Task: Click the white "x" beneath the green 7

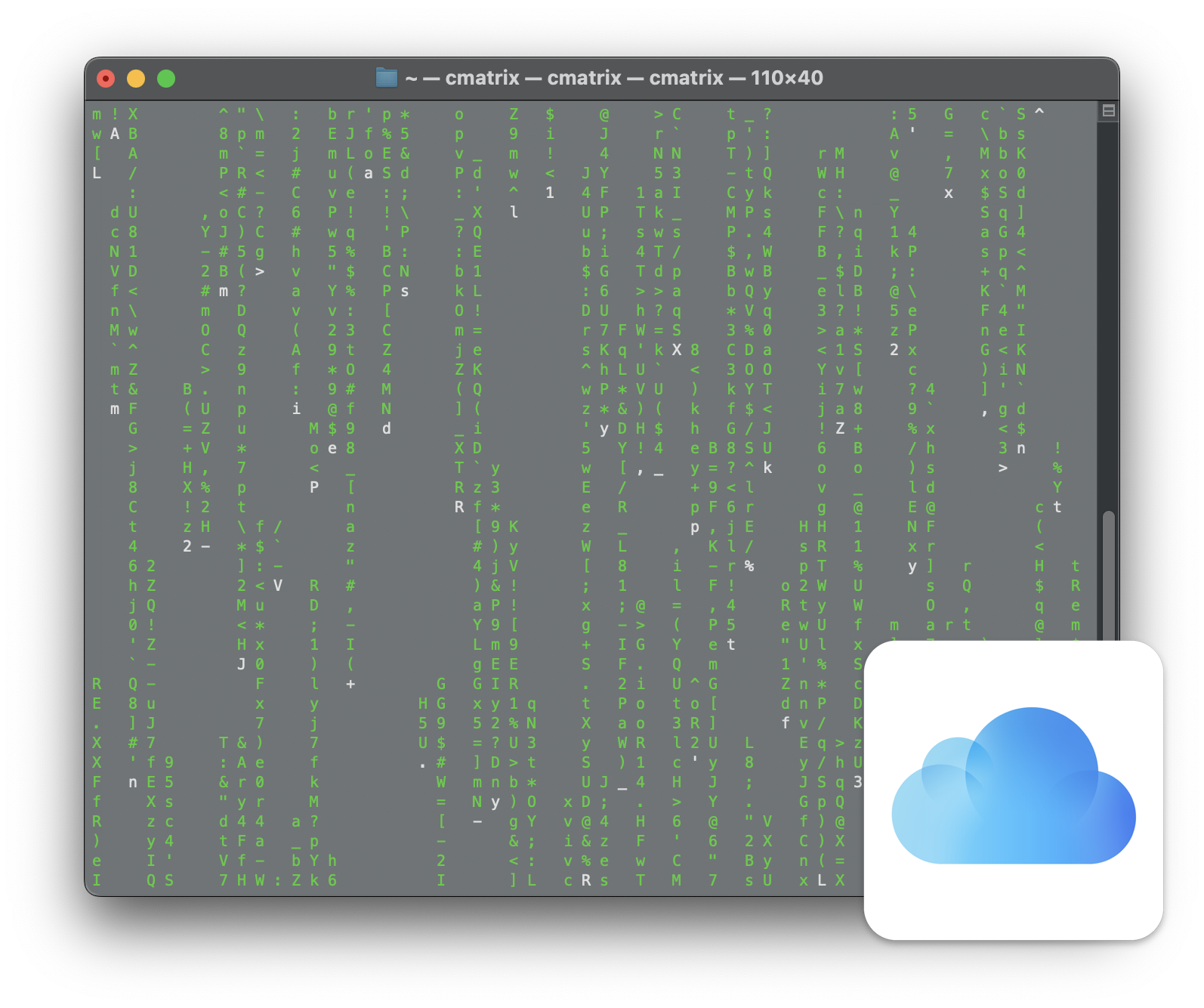Action: 949,193
